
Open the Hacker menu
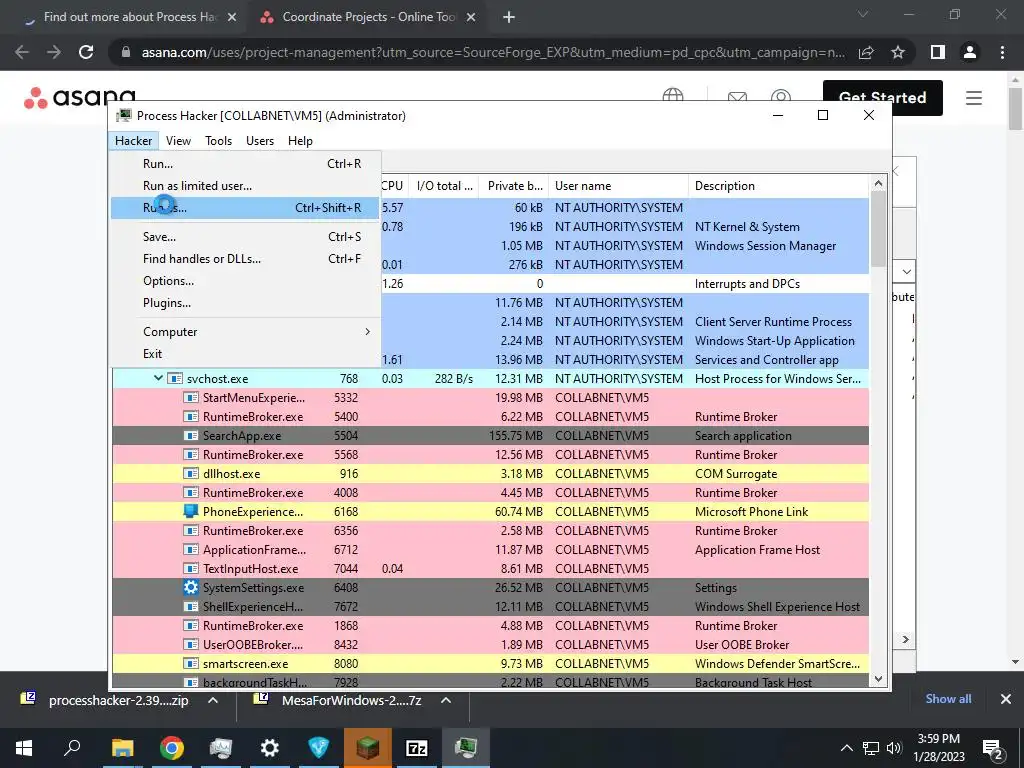(133, 140)
